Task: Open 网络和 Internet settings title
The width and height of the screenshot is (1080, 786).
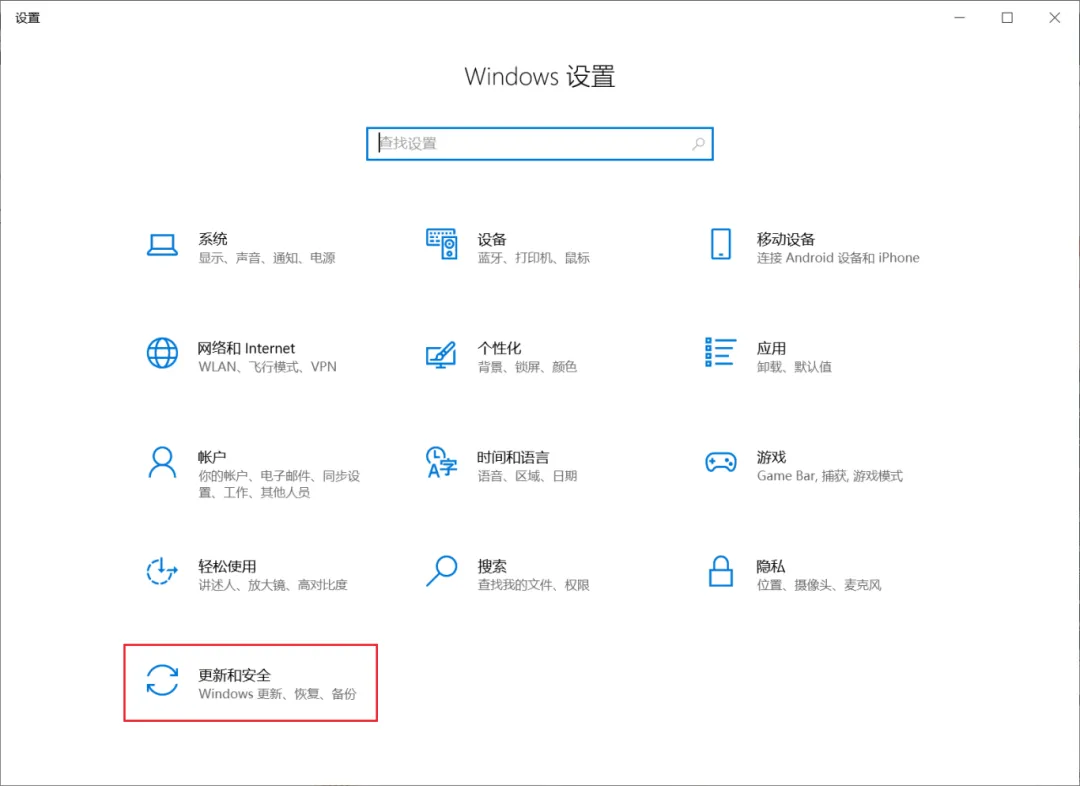Action: tap(247, 348)
